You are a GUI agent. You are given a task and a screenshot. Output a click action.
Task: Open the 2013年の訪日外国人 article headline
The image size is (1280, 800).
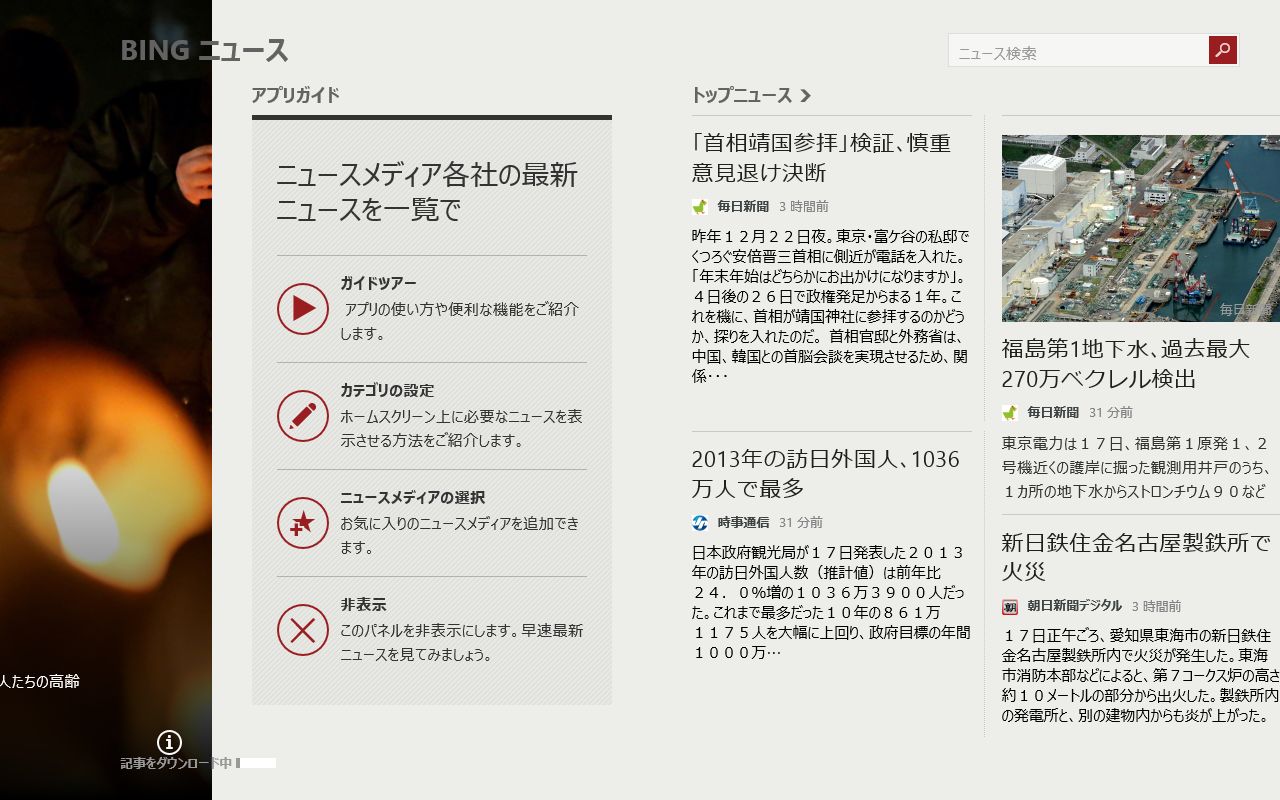coord(825,473)
